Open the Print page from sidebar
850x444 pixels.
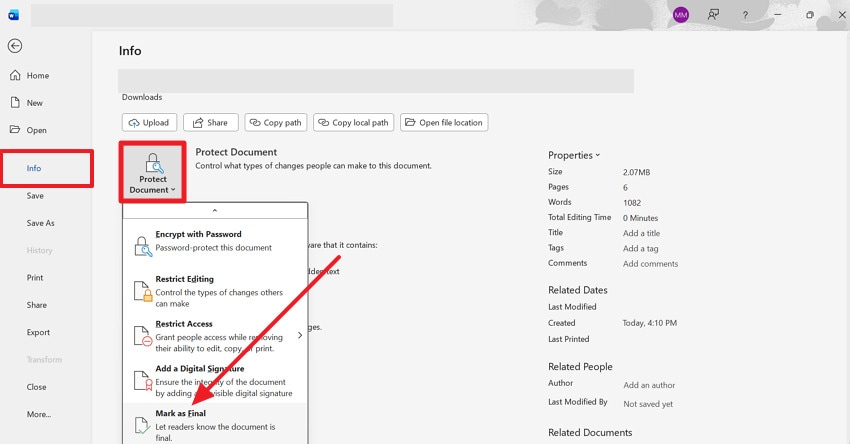click(x=35, y=278)
